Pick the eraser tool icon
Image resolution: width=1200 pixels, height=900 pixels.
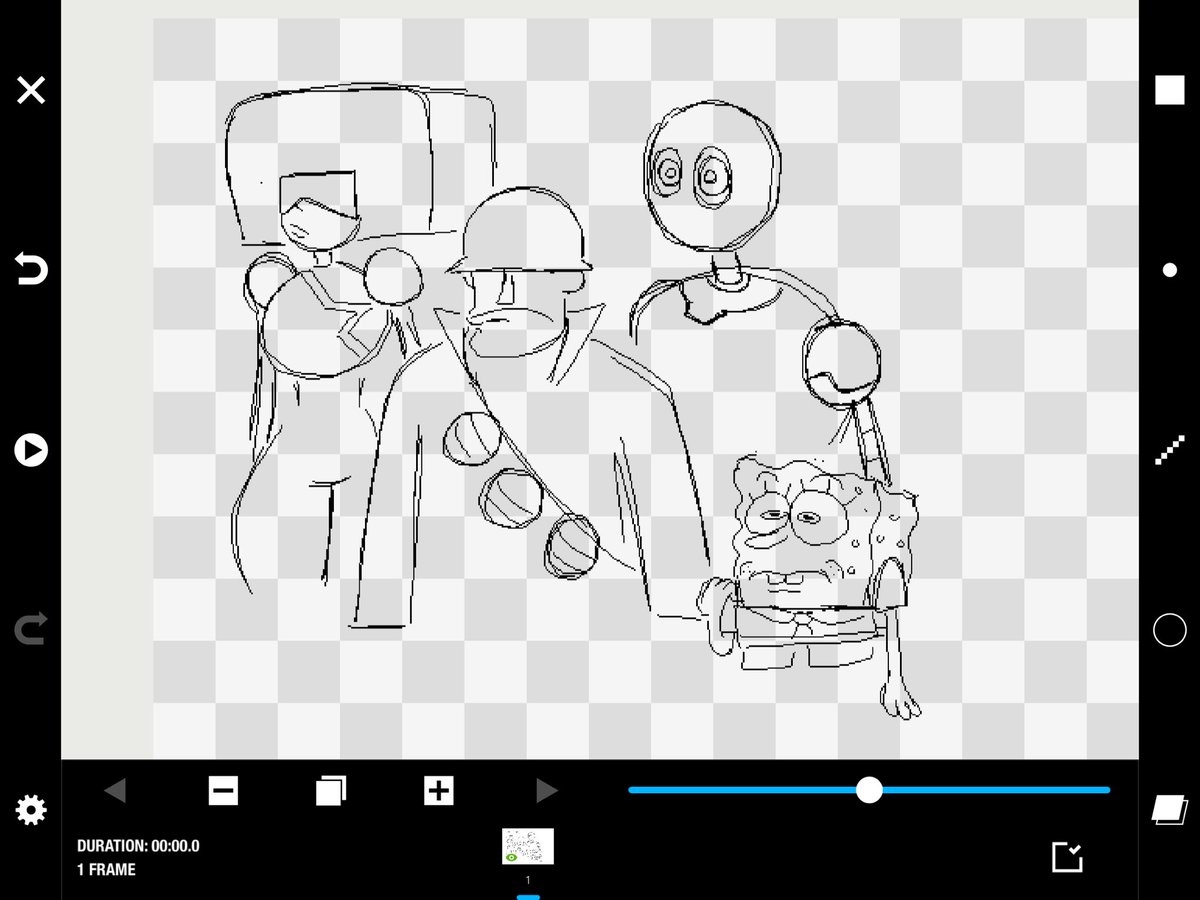coord(1168,809)
